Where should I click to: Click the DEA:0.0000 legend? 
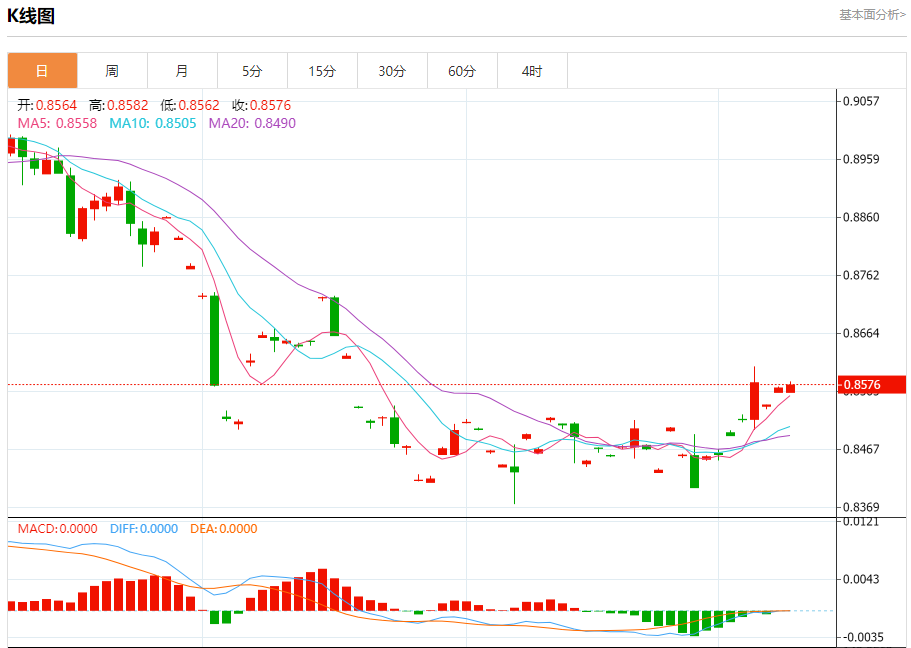click(x=224, y=529)
